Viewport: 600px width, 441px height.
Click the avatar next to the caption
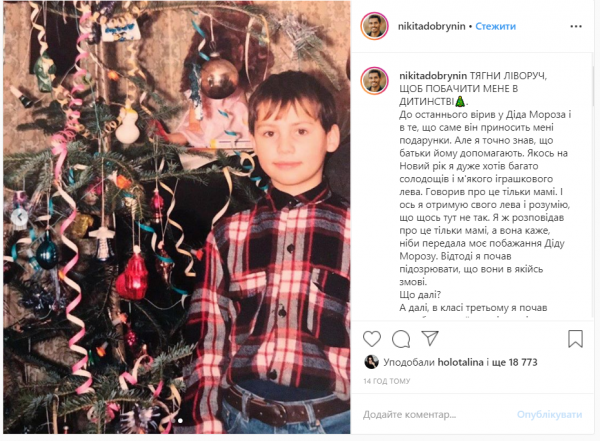point(374,81)
